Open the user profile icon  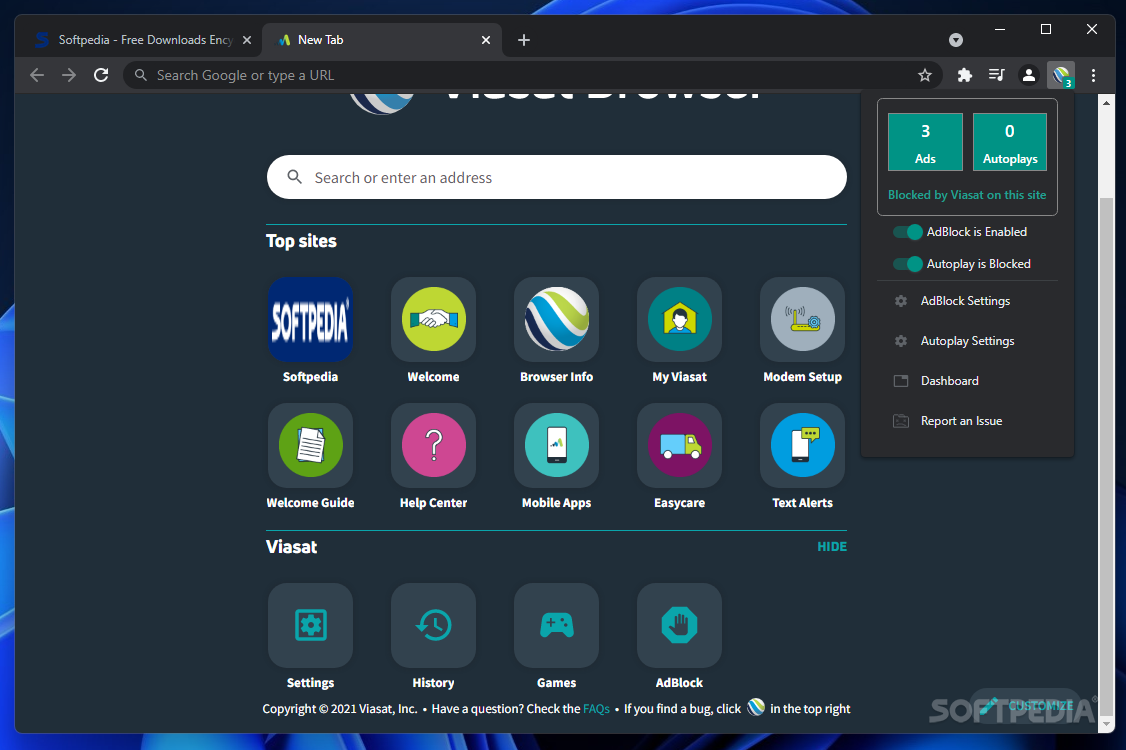pos(1028,75)
